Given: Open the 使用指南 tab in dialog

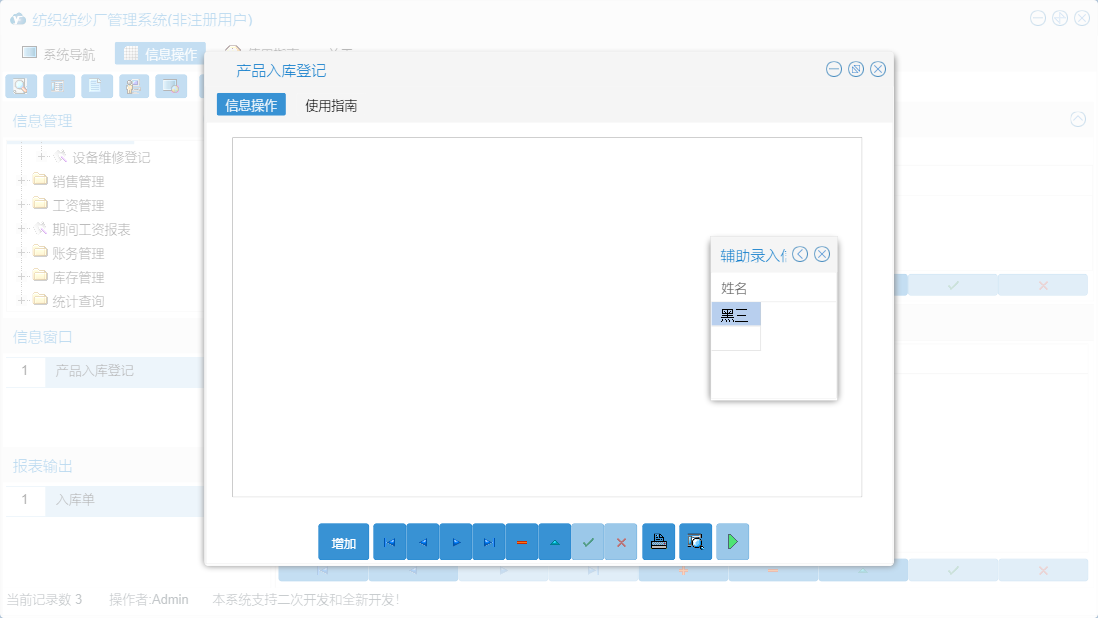Looking at the screenshot, I should [331, 105].
